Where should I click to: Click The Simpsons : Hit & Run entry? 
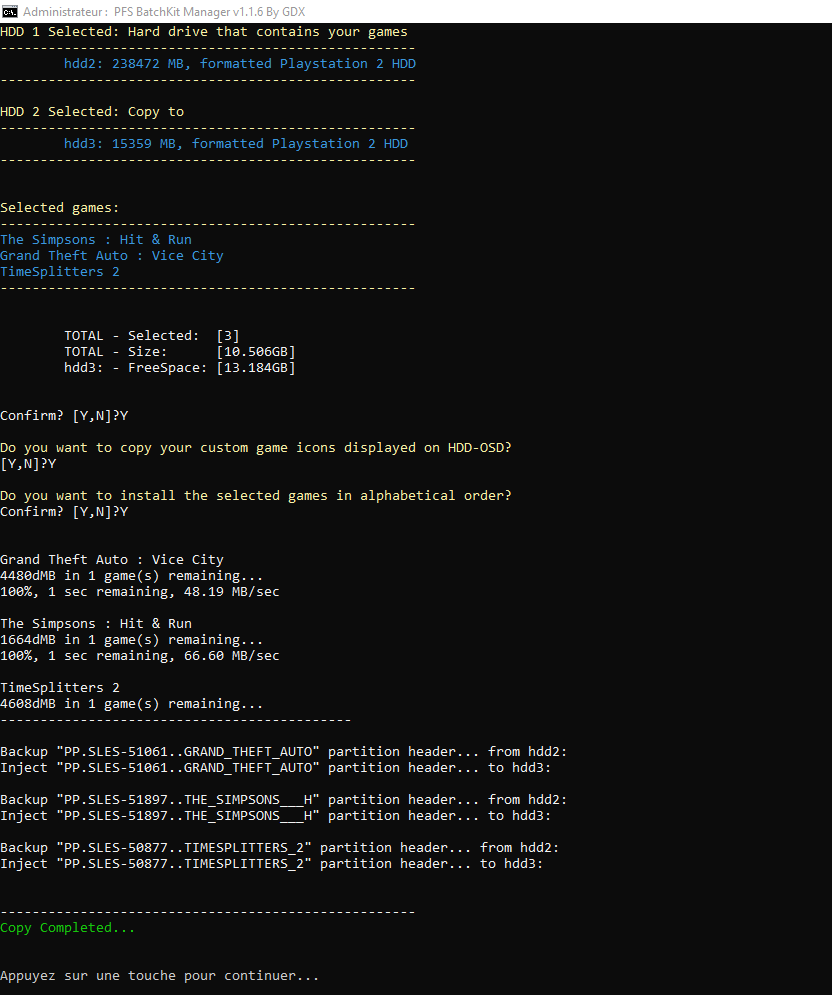click(x=96, y=240)
